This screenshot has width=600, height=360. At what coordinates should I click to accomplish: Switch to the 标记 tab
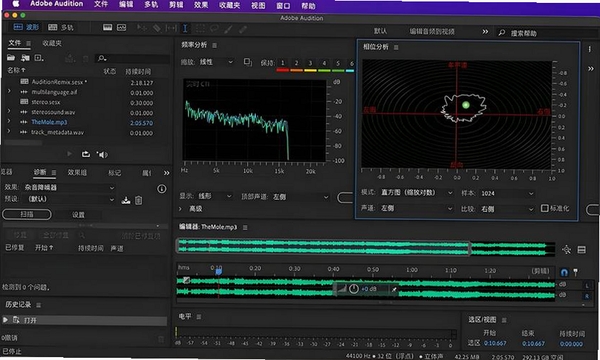[x=114, y=173]
